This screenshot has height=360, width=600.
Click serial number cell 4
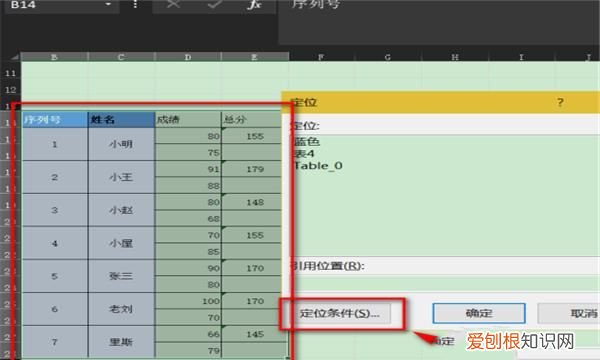[55, 243]
